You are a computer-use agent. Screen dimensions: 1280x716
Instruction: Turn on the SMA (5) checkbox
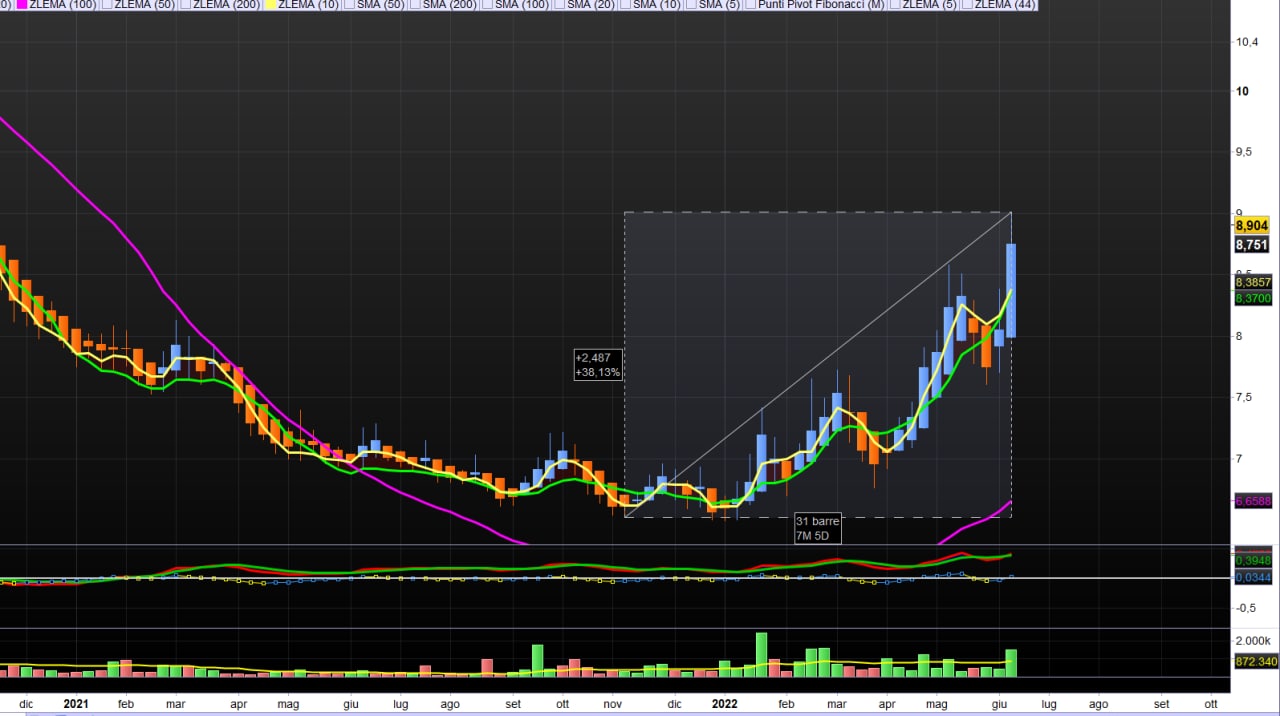(691, 5)
